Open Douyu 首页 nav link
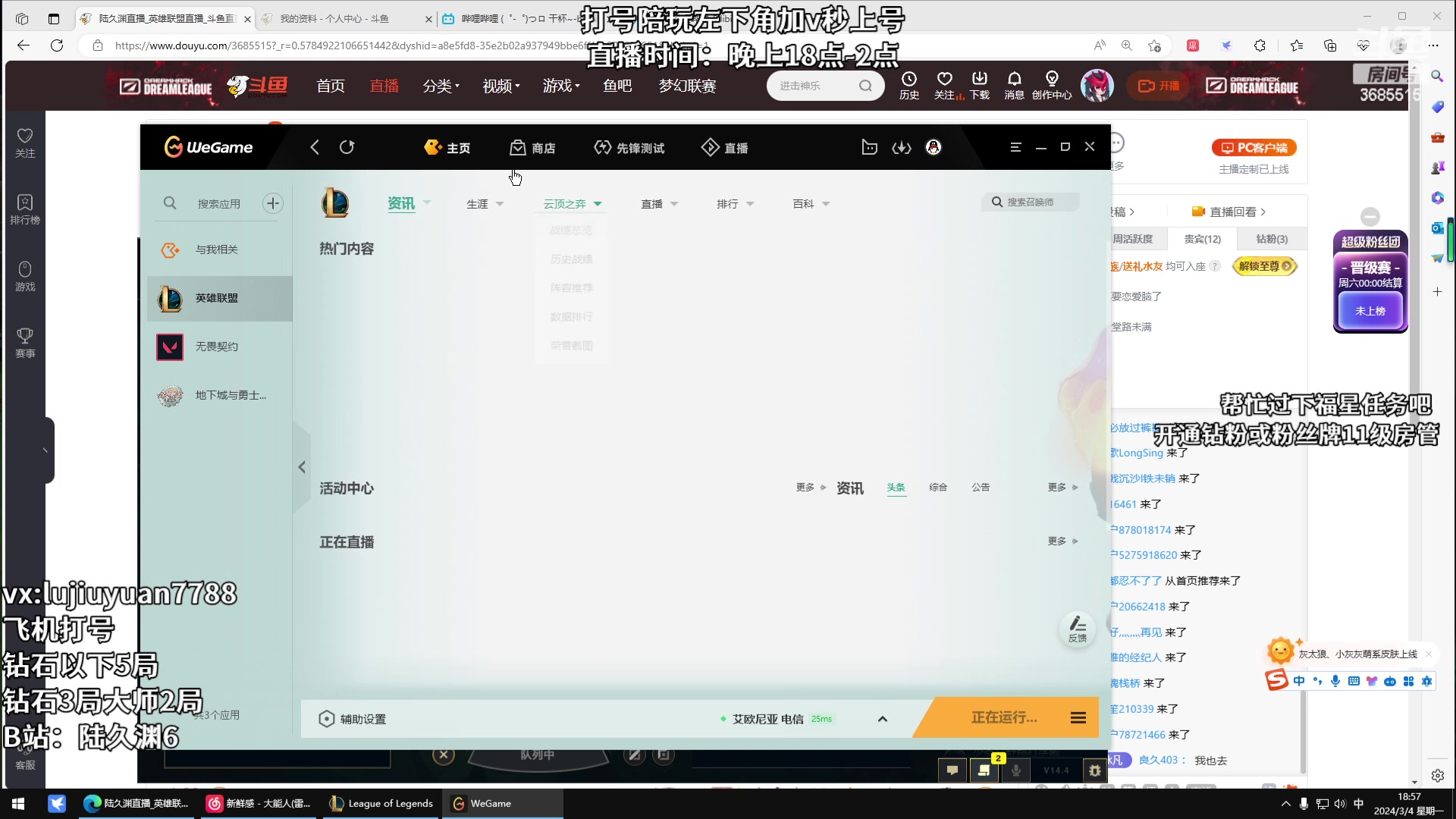Screen dimensions: 1456x819 click(331, 86)
